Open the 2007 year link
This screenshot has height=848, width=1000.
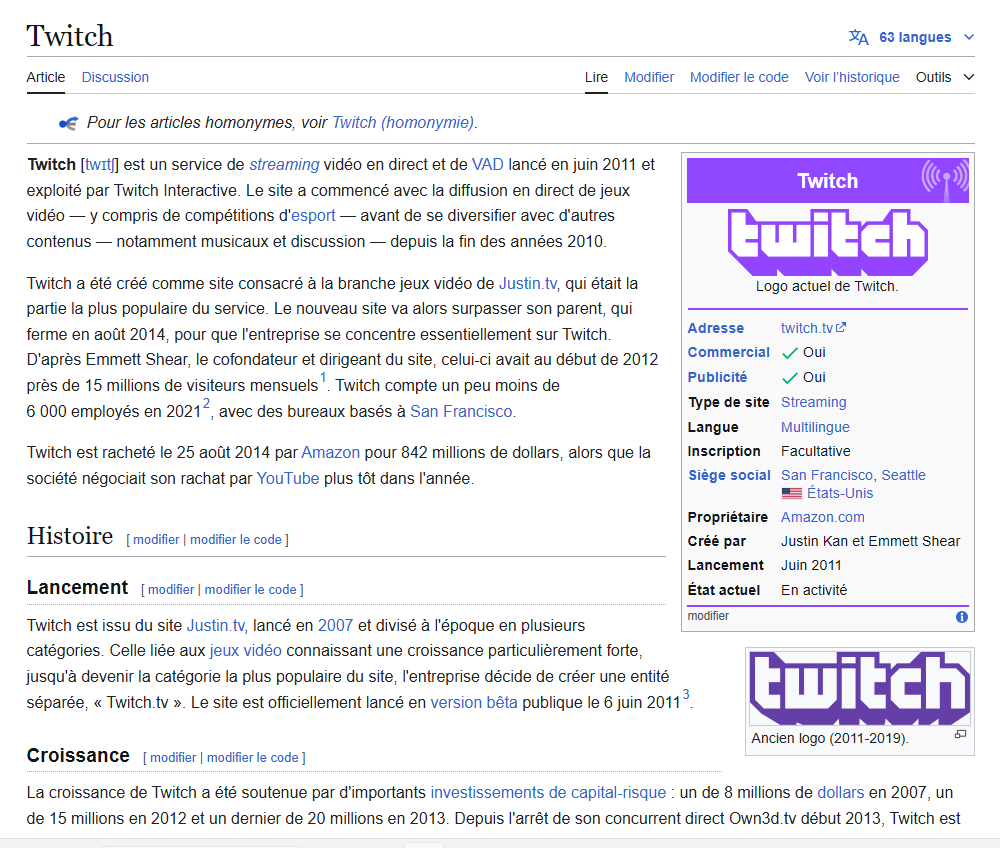click(335, 625)
